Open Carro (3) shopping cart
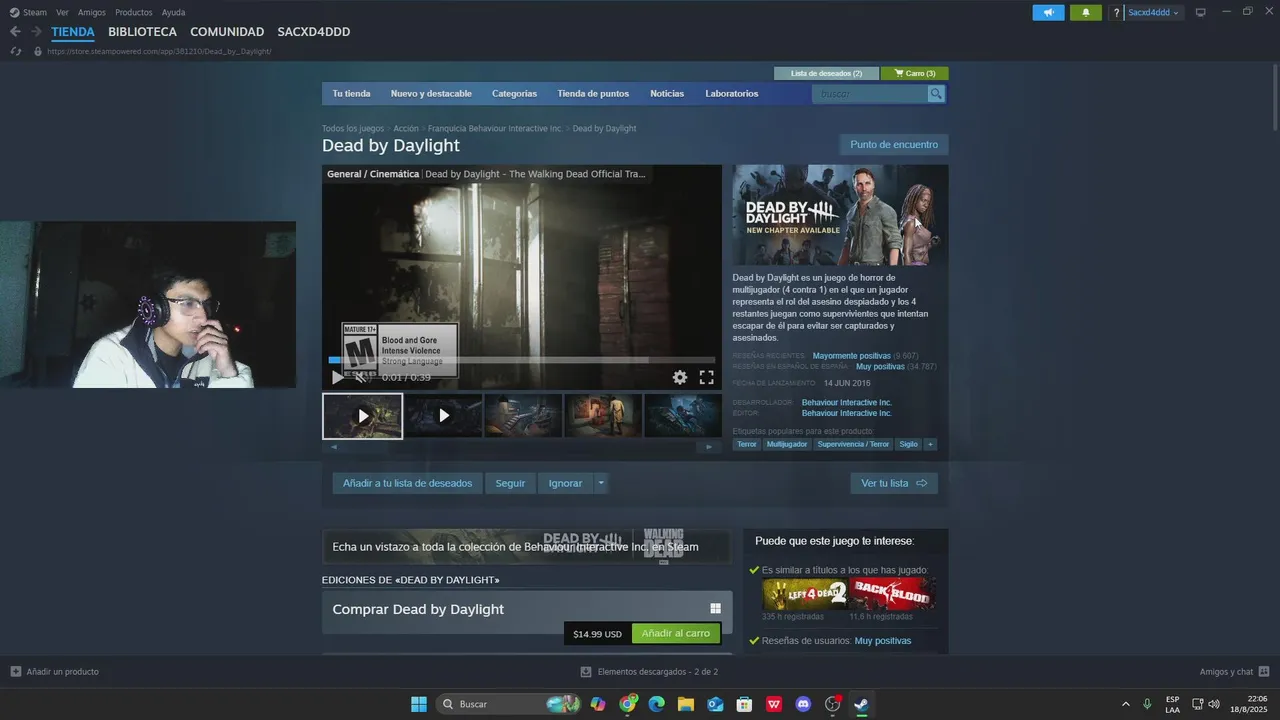 [x=915, y=73]
